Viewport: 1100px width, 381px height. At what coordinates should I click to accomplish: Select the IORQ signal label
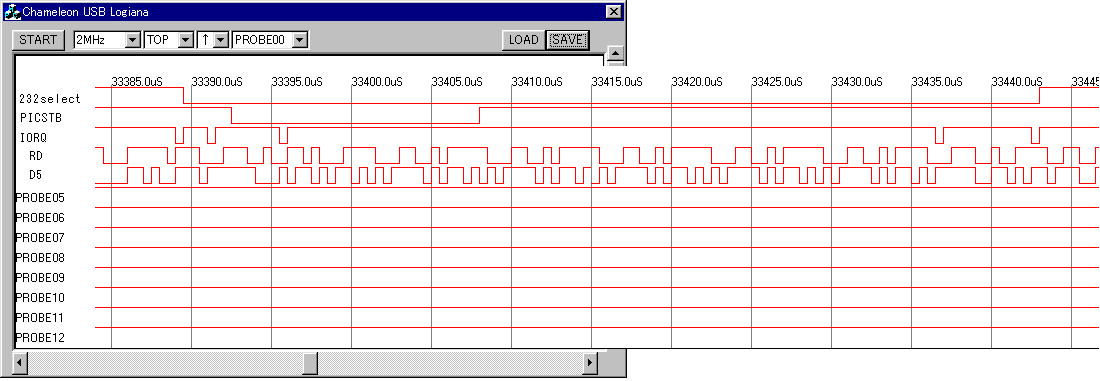[x=34, y=138]
